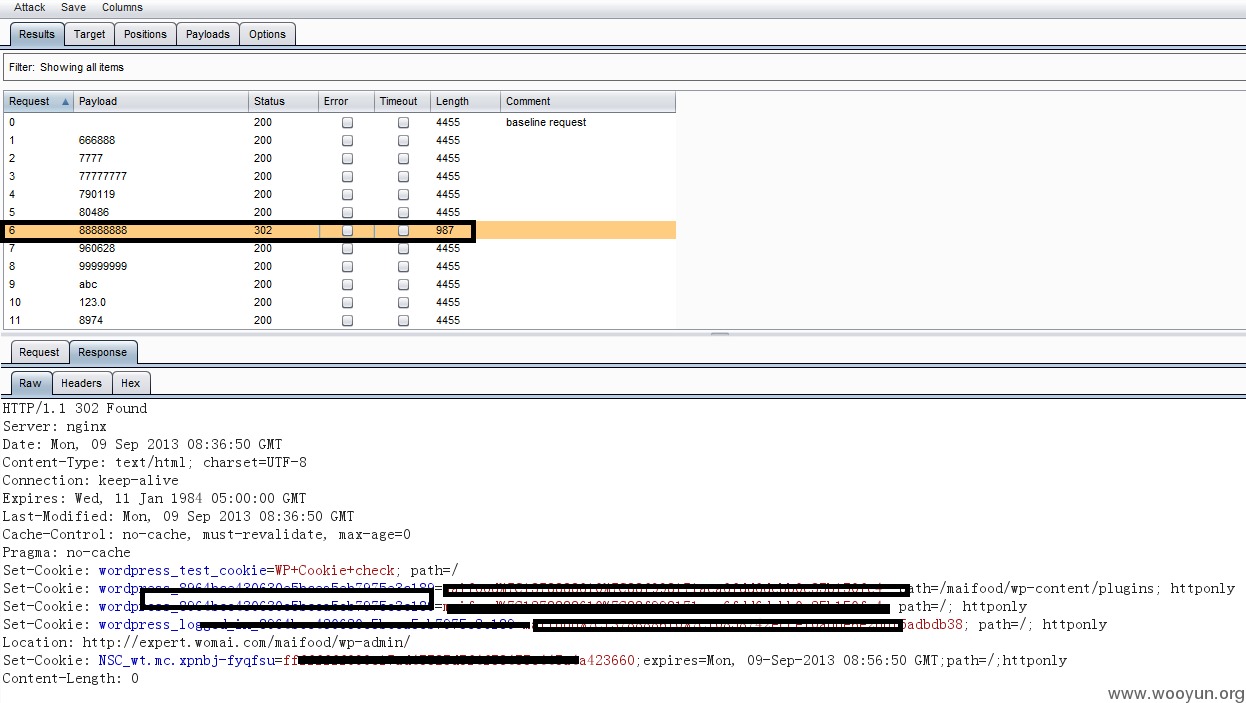The width and height of the screenshot is (1246, 703).
Task: Sort by the Length column header
Action: [465, 101]
